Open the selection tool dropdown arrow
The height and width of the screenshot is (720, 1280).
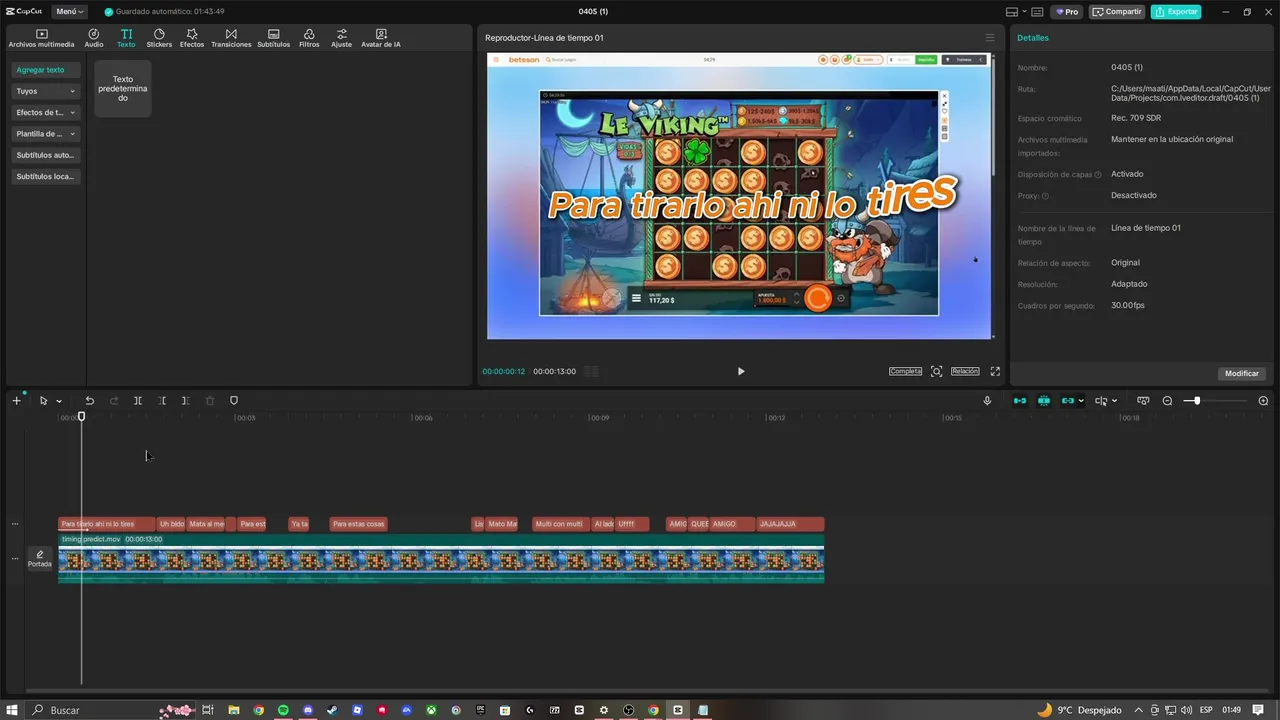(59, 401)
